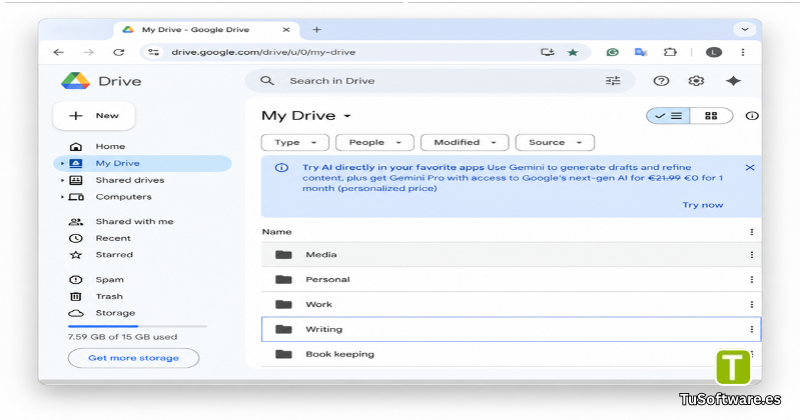Click the Search in Drive field
800x420 pixels.
click(x=440, y=81)
